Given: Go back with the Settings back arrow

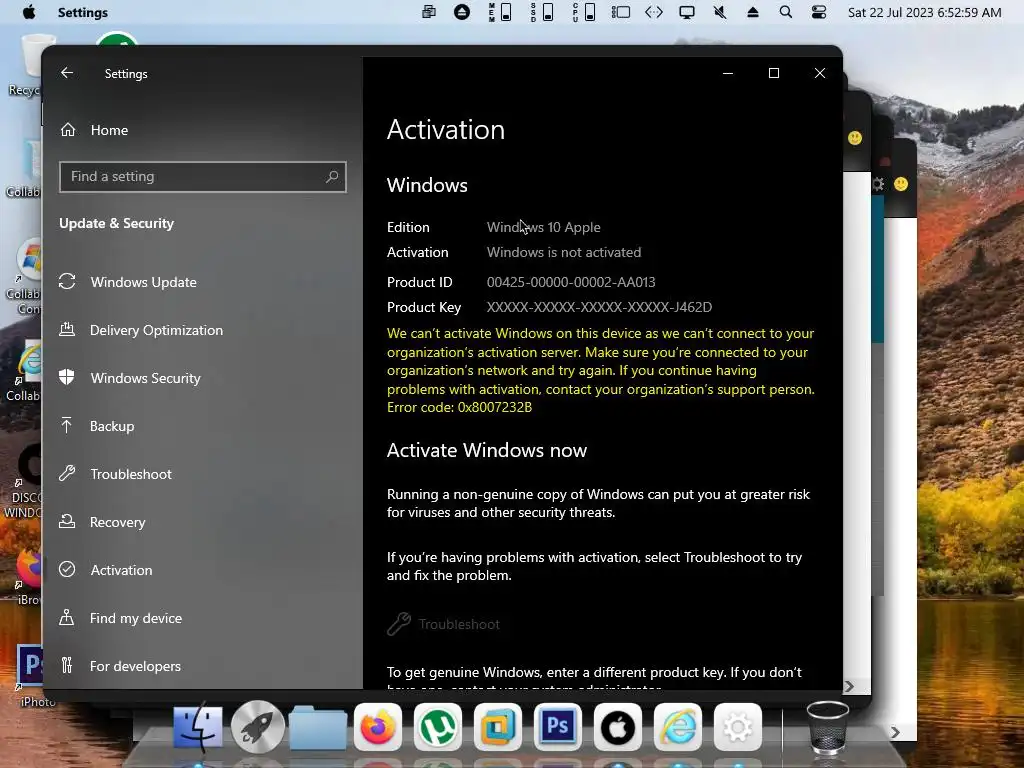Looking at the screenshot, I should click(67, 73).
